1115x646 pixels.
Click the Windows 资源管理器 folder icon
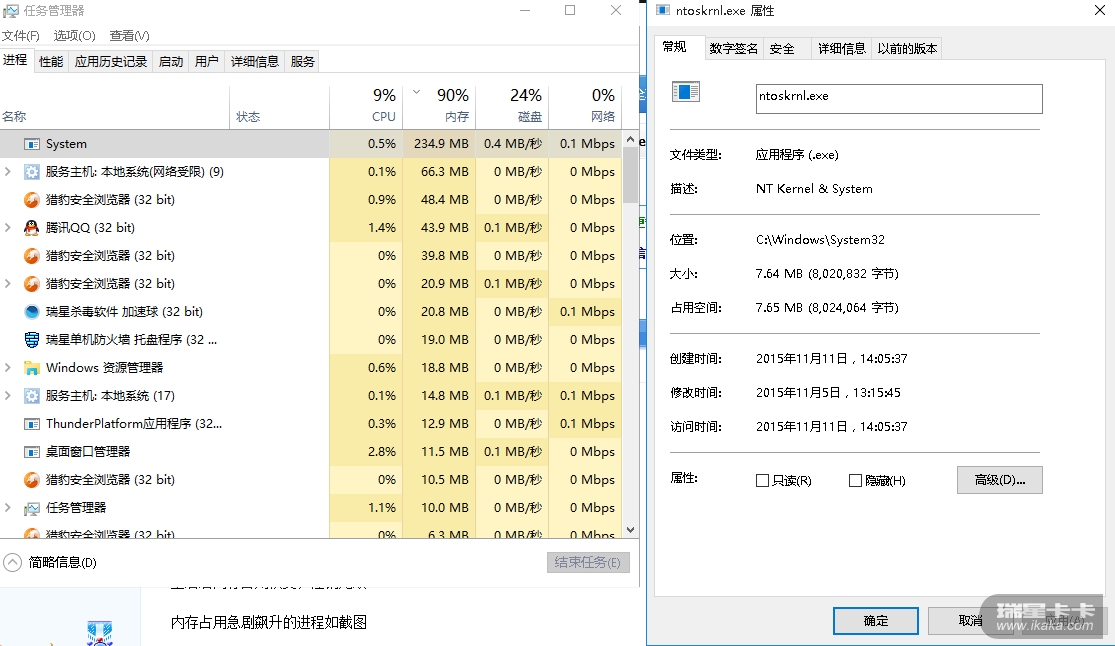pos(31,368)
